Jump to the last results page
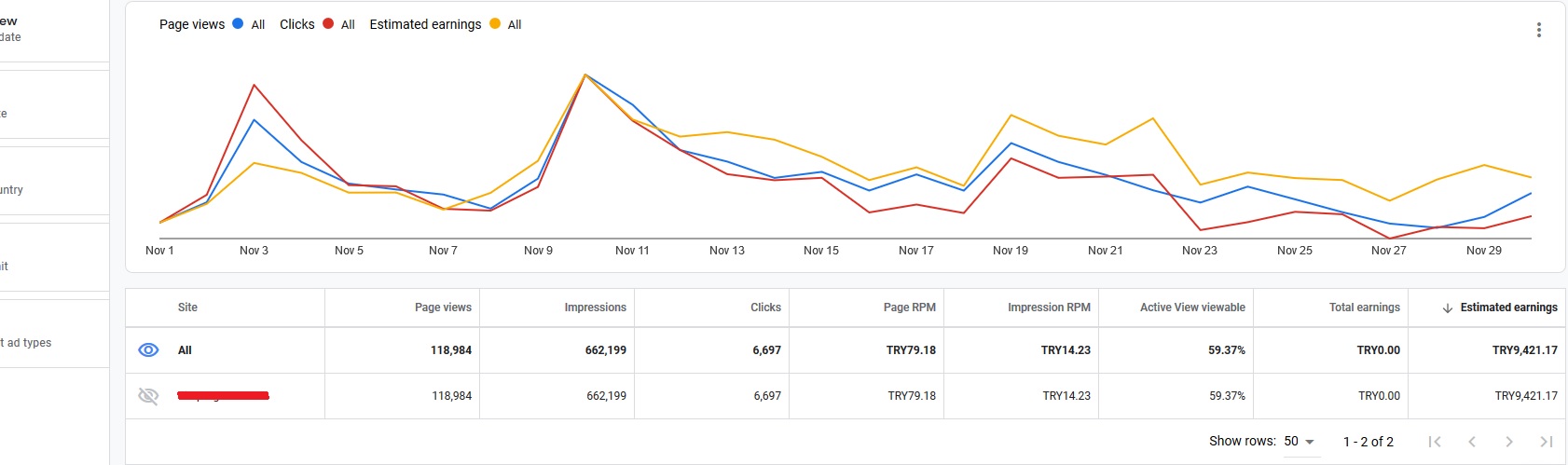 click(1546, 442)
